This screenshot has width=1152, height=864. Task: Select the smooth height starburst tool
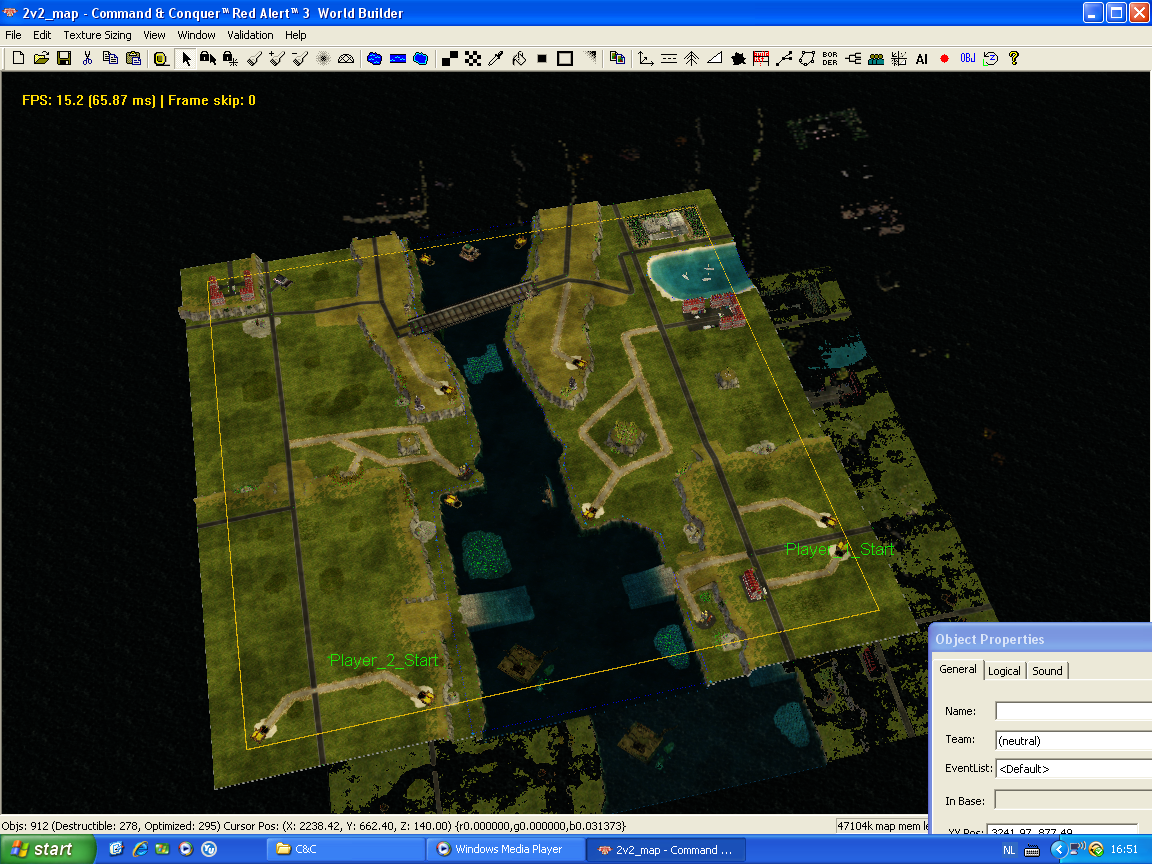point(323,58)
